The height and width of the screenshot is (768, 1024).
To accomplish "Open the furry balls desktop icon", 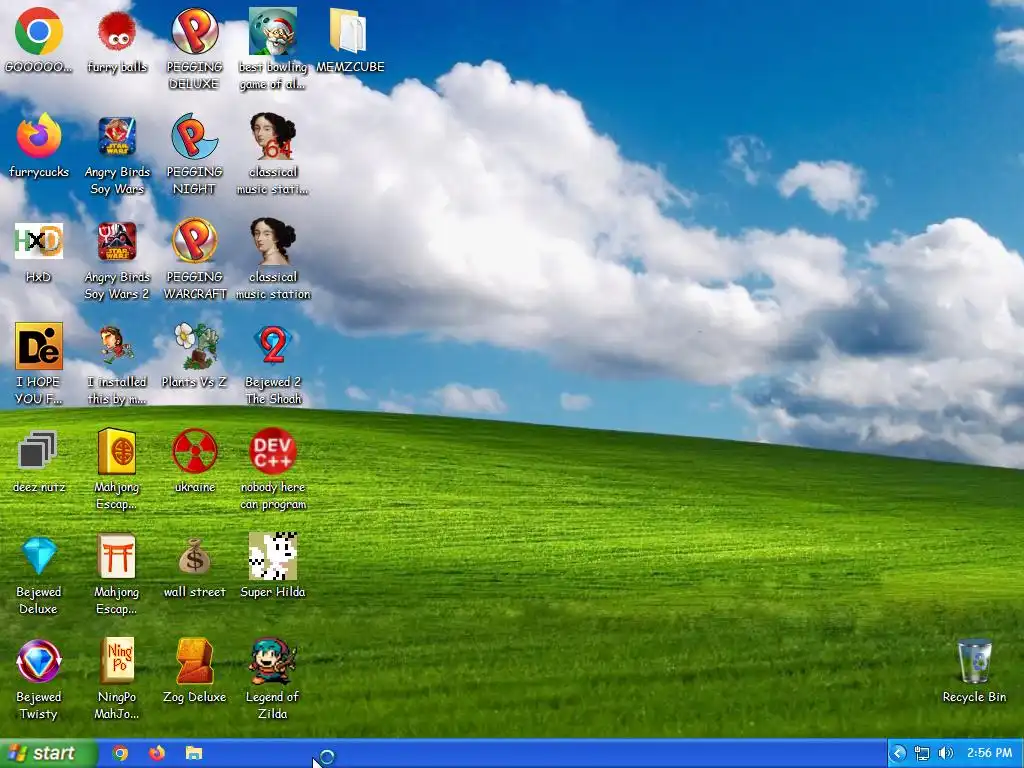I will 117,32.
